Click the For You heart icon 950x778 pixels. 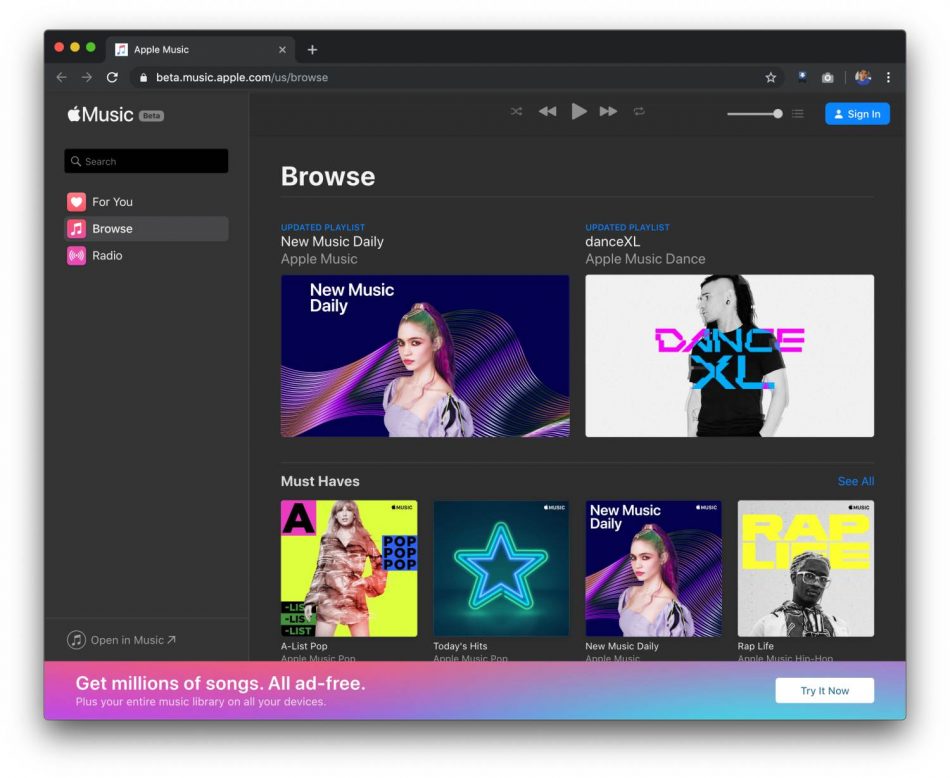(76, 202)
